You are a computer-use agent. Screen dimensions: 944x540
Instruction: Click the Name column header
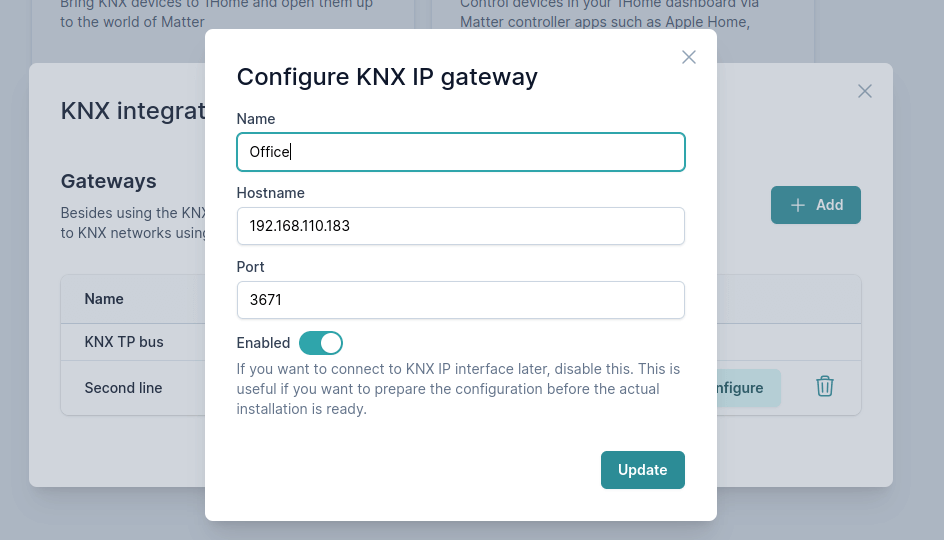click(x=104, y=299)
